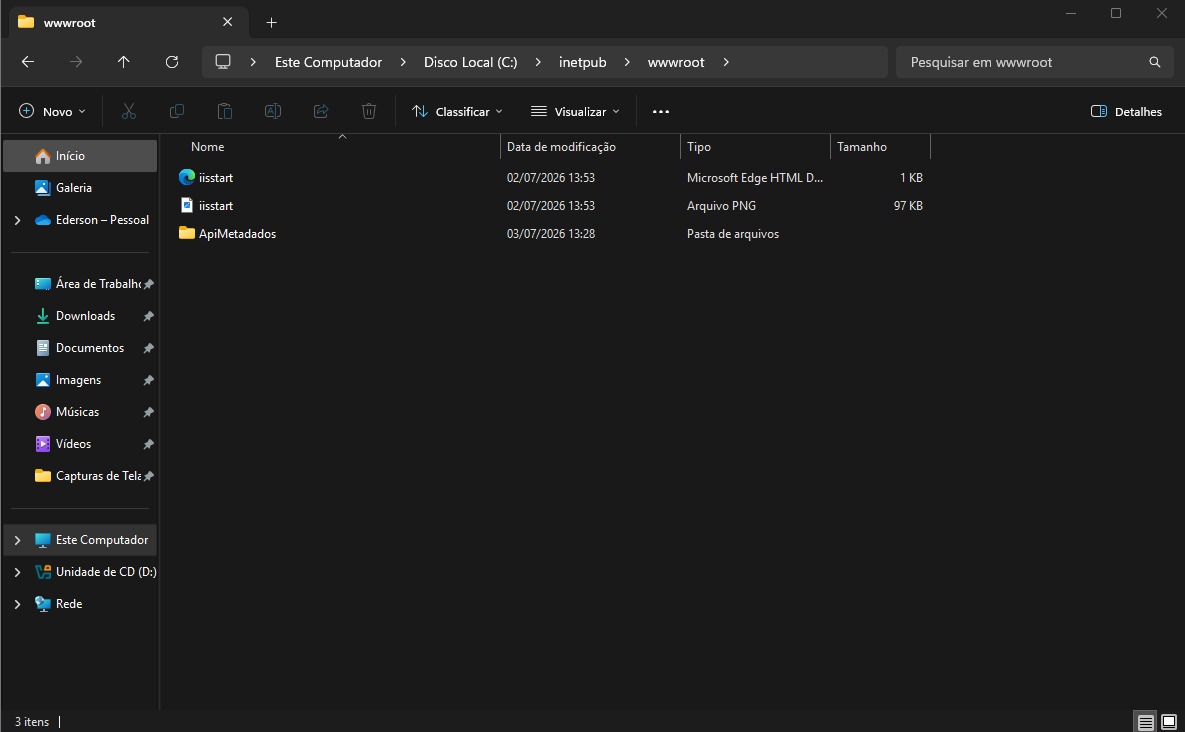The image size is (1185, 732).
Task: Refresh the wwwroot folder view
Action: (x=172, y=62)
